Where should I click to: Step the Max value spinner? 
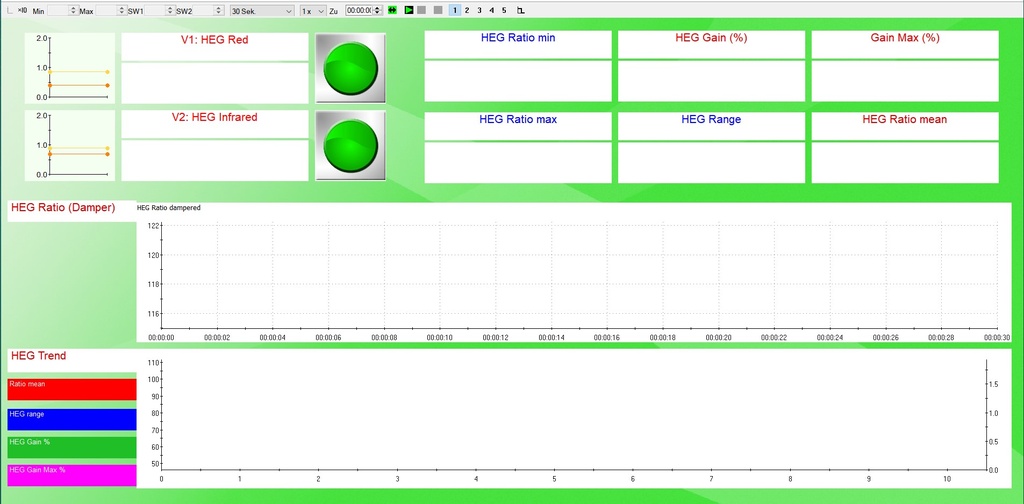pos(122,10)
